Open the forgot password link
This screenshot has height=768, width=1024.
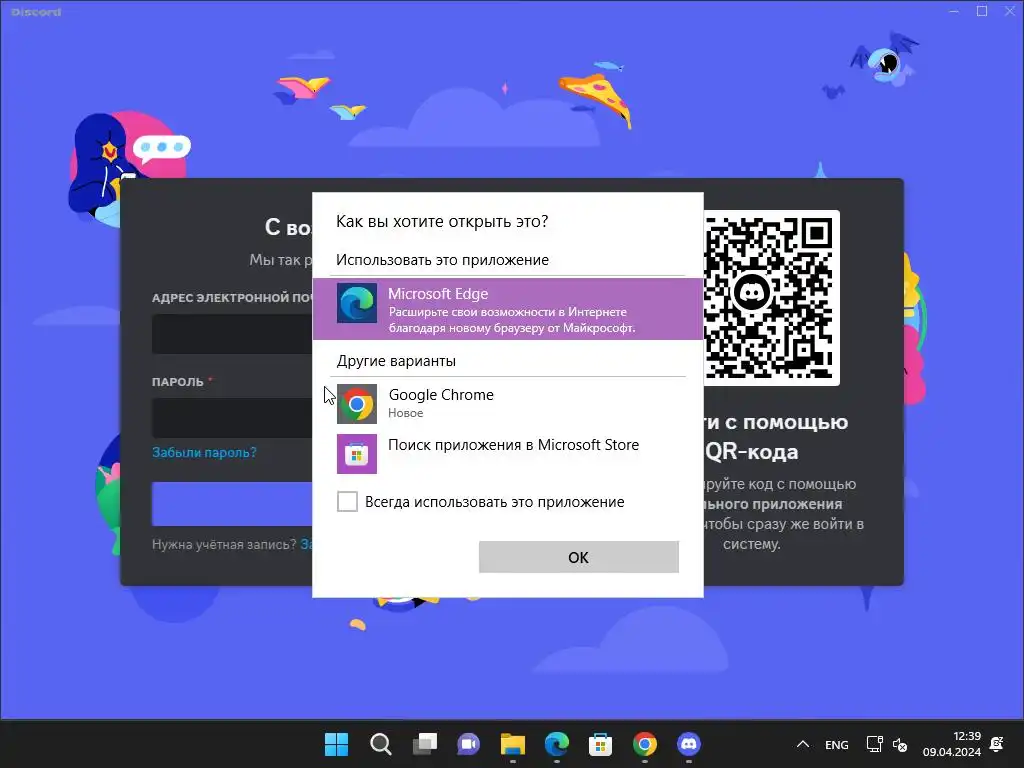[204, 452]
